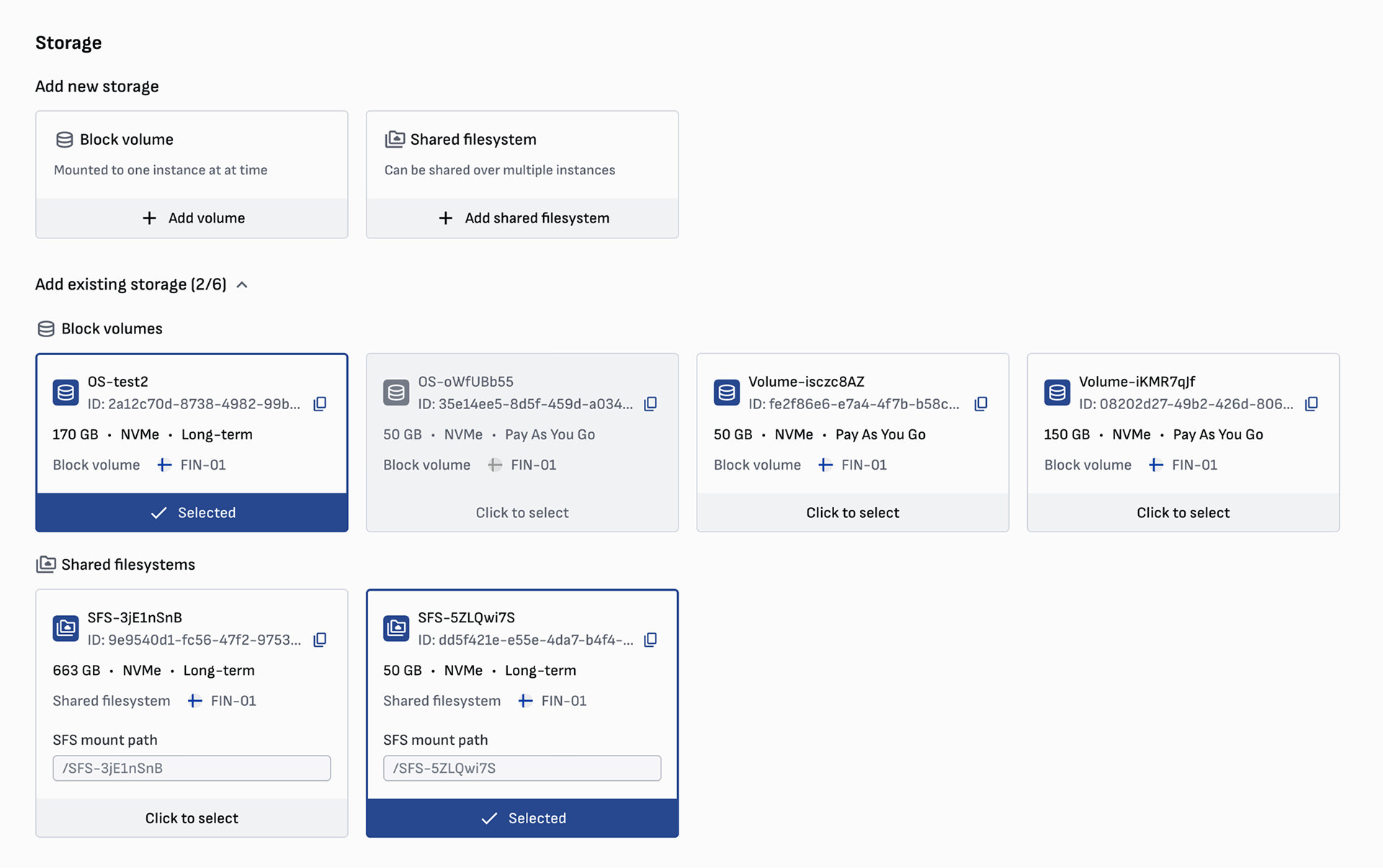Select SFS-3jE1nSnB shared filesystem
The width and height of the screenshot is (1383, 868).
tap(192, 818)
